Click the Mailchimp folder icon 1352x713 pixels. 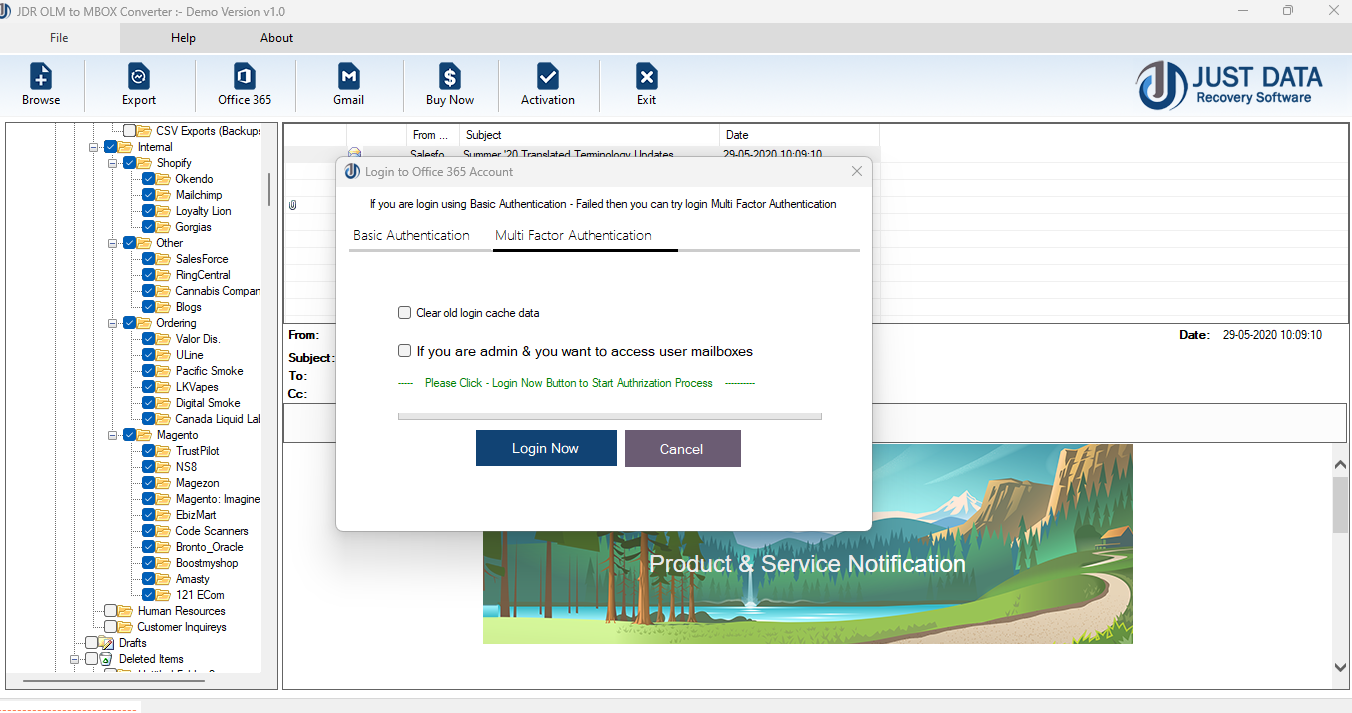(x=164, y=195)
